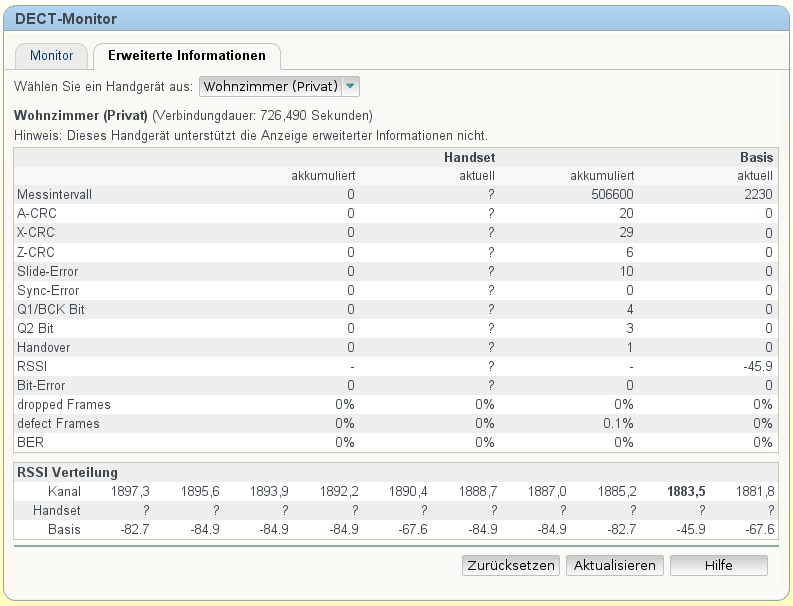Click the Slide-Error value 10
Screen dimensions: 793x606
(626, 271)
